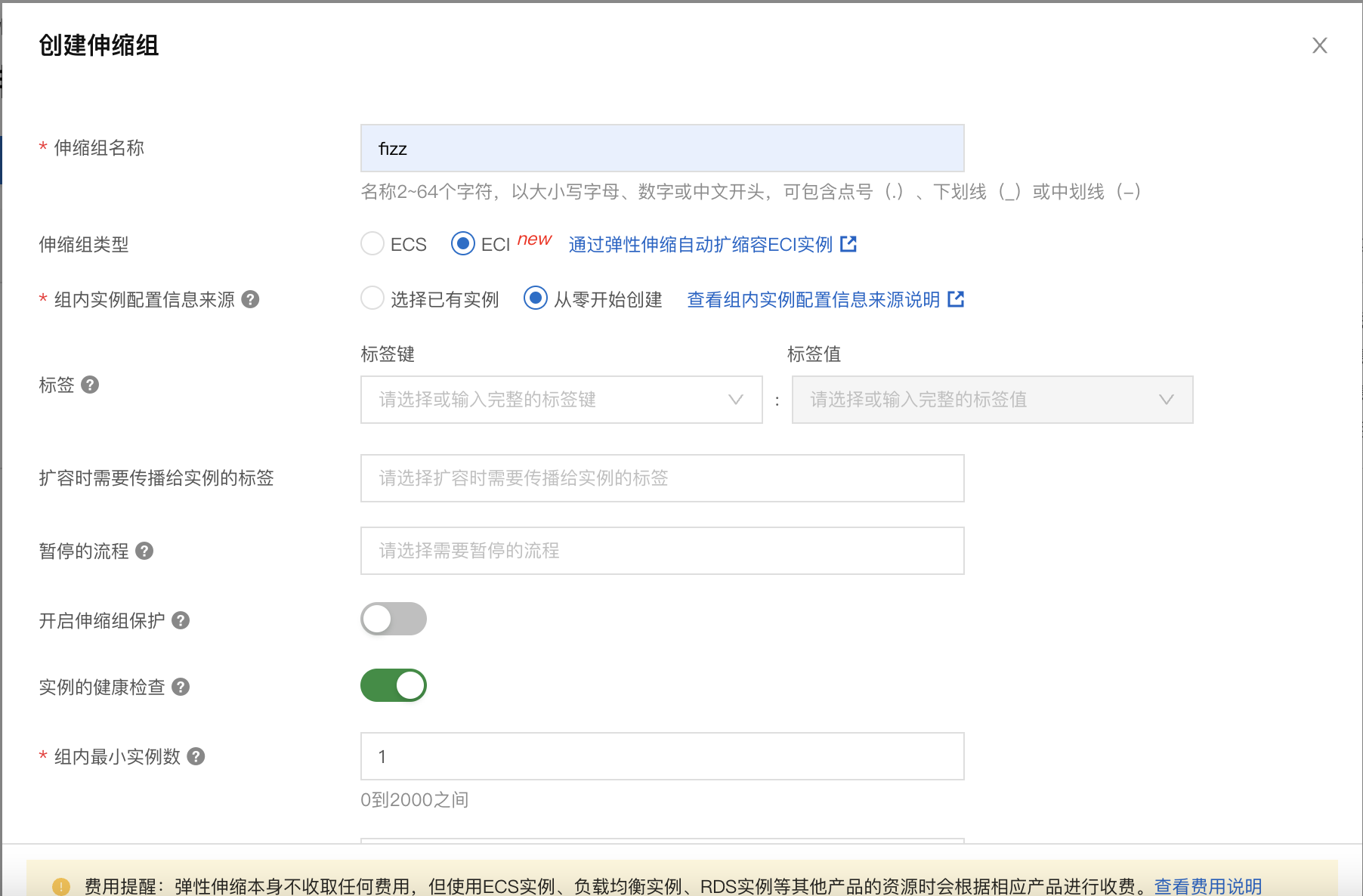
Task: Click the 标签键 dropdown chevron arrow
Action: tap(735, 400)
